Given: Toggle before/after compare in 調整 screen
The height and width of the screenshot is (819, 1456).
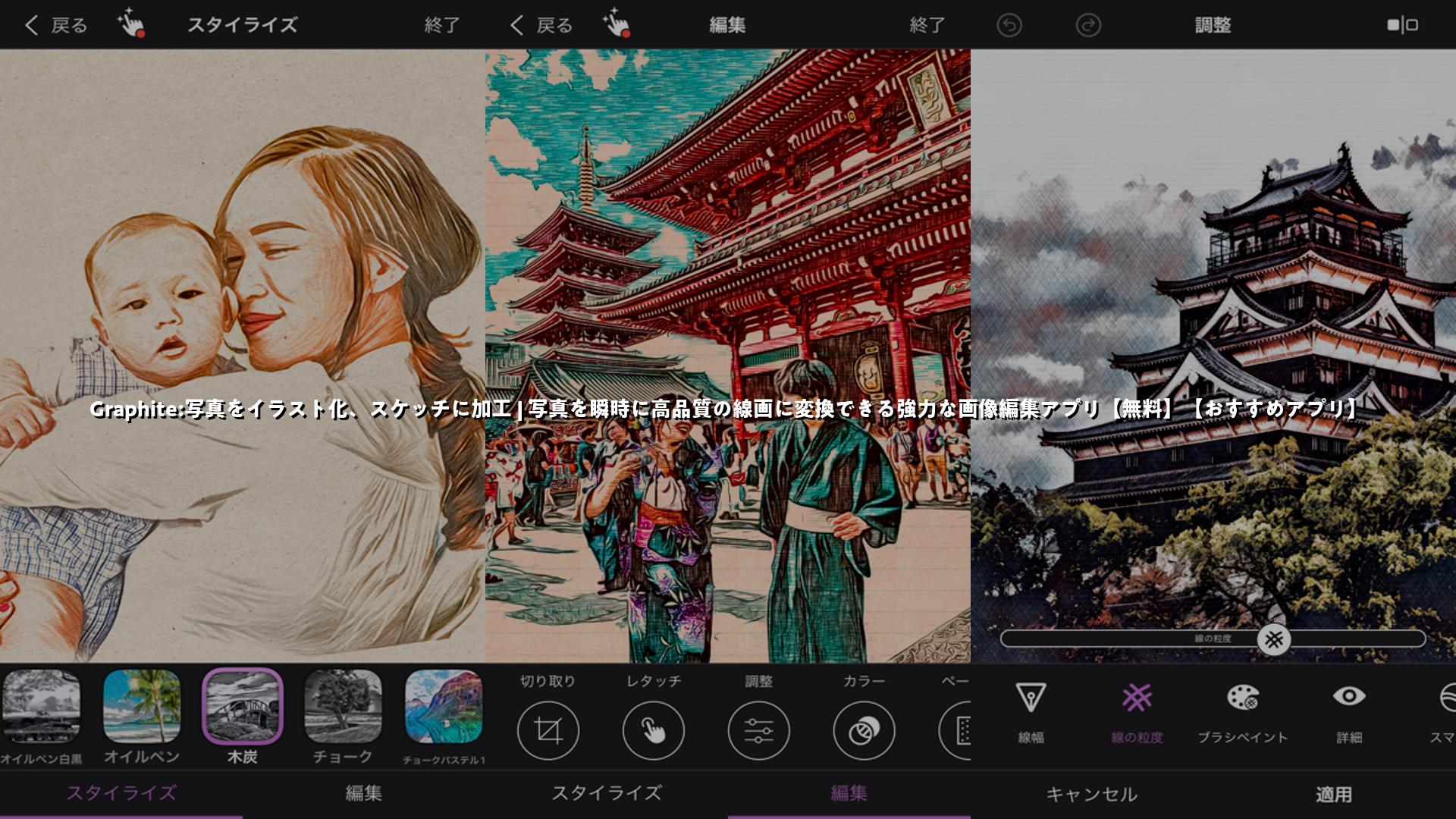Looking at the screenshot, I should coord(1402,25).
